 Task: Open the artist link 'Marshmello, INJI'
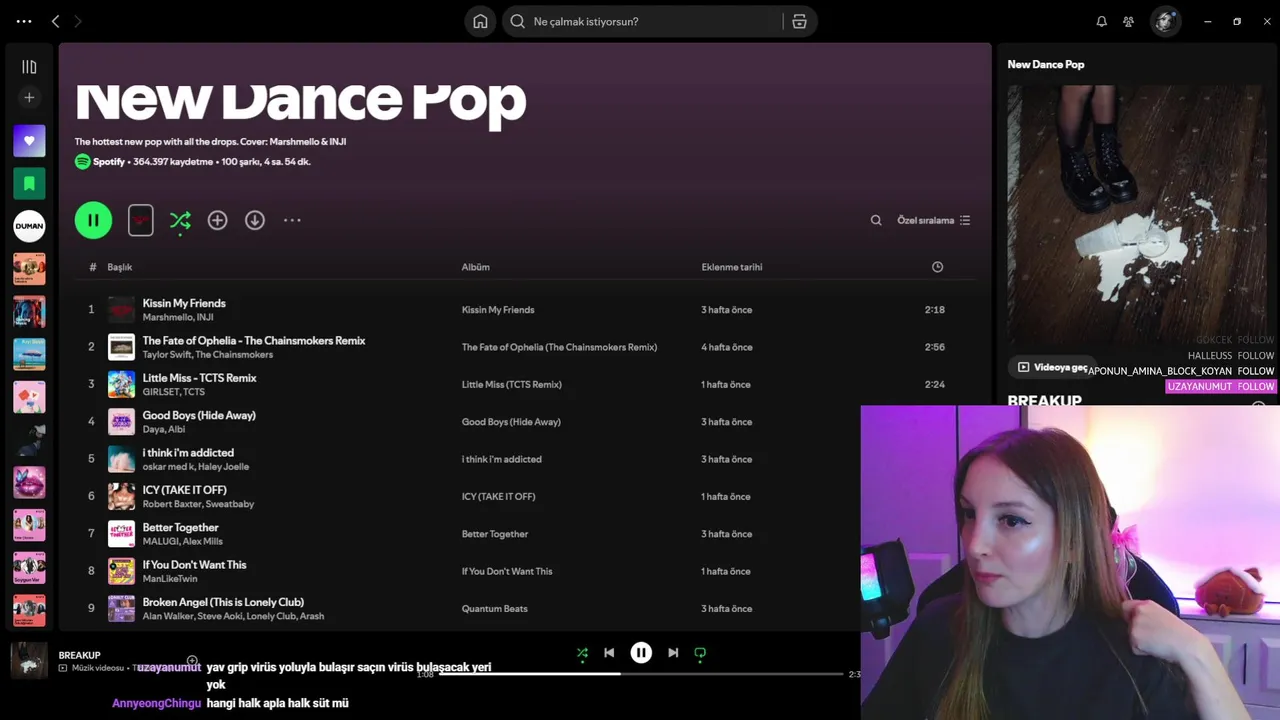178,317
